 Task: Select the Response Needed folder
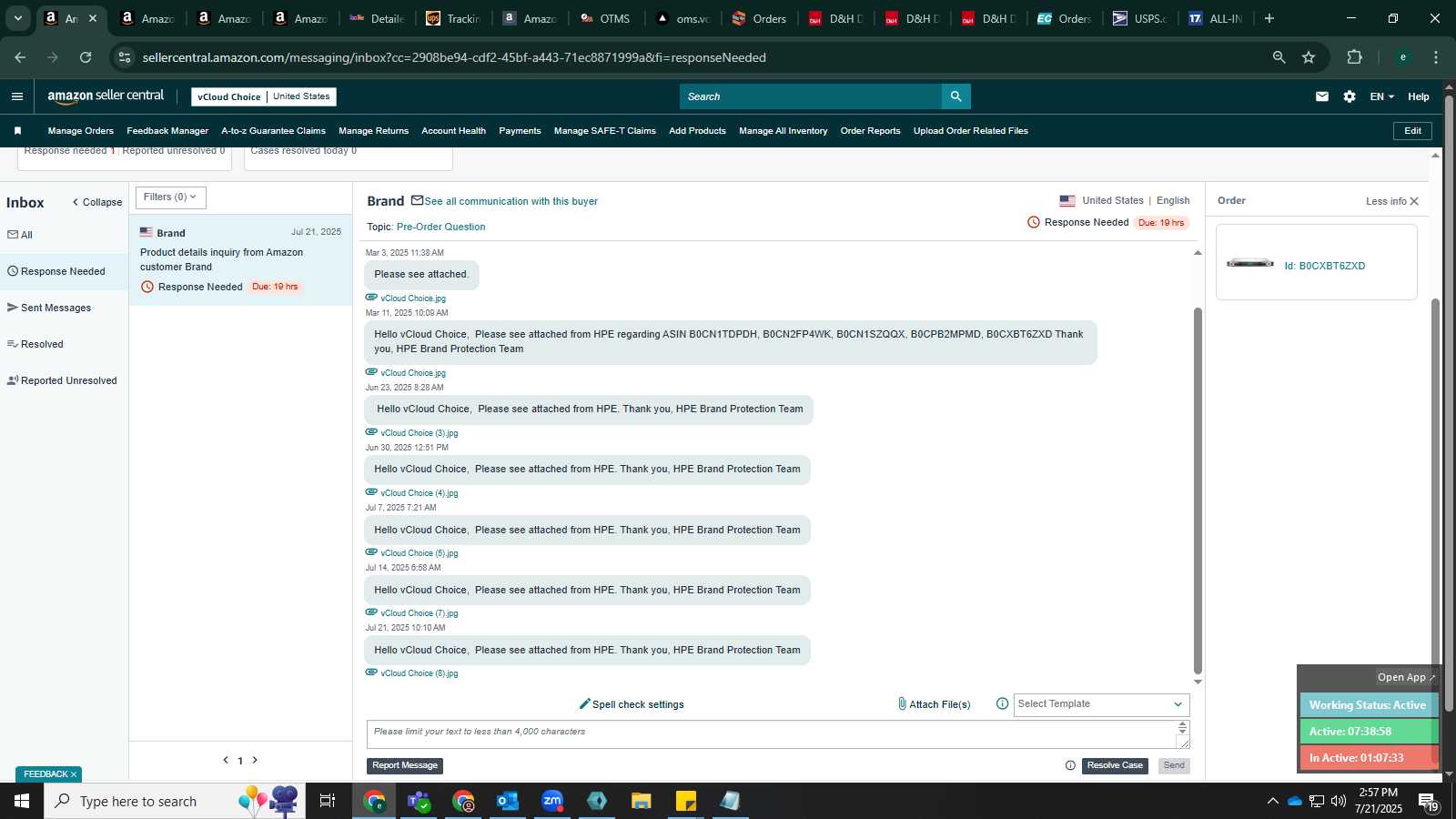(x=56, y=271)
